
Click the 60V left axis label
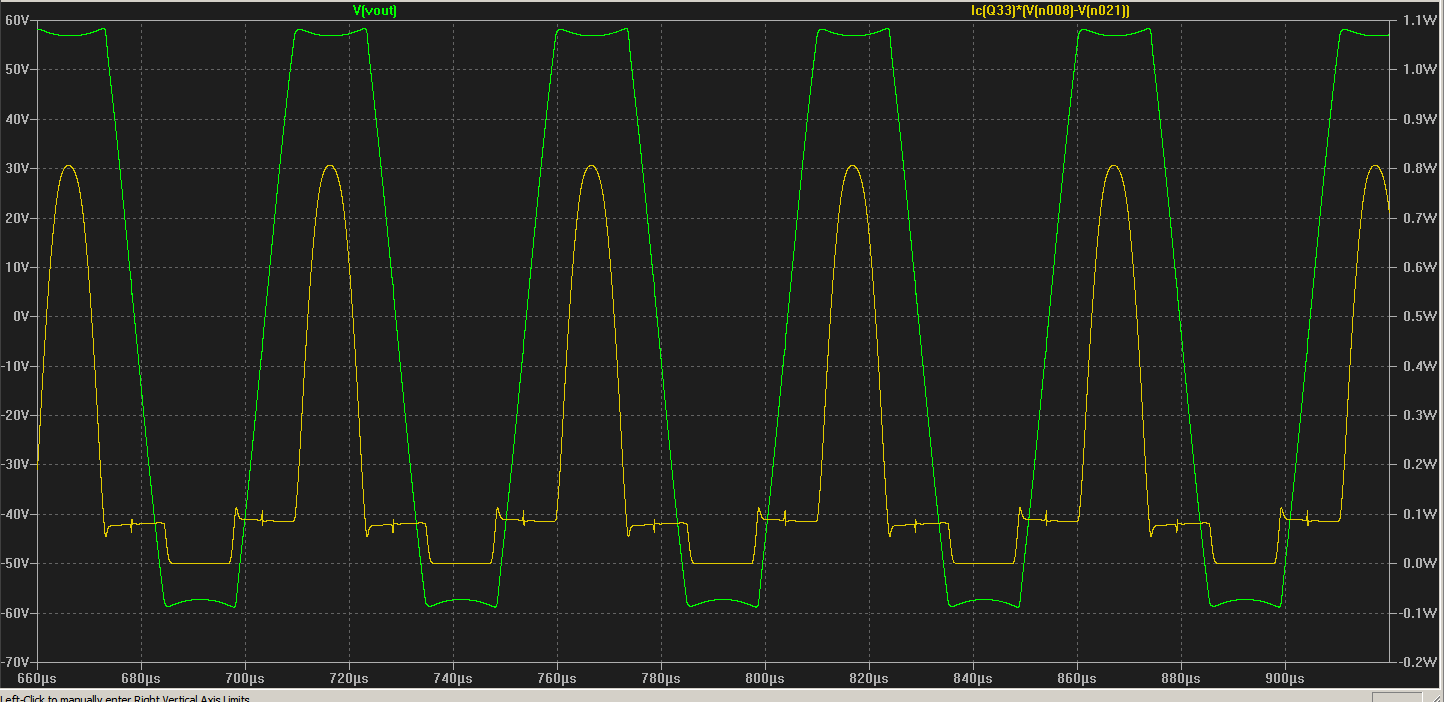[20, 20]
